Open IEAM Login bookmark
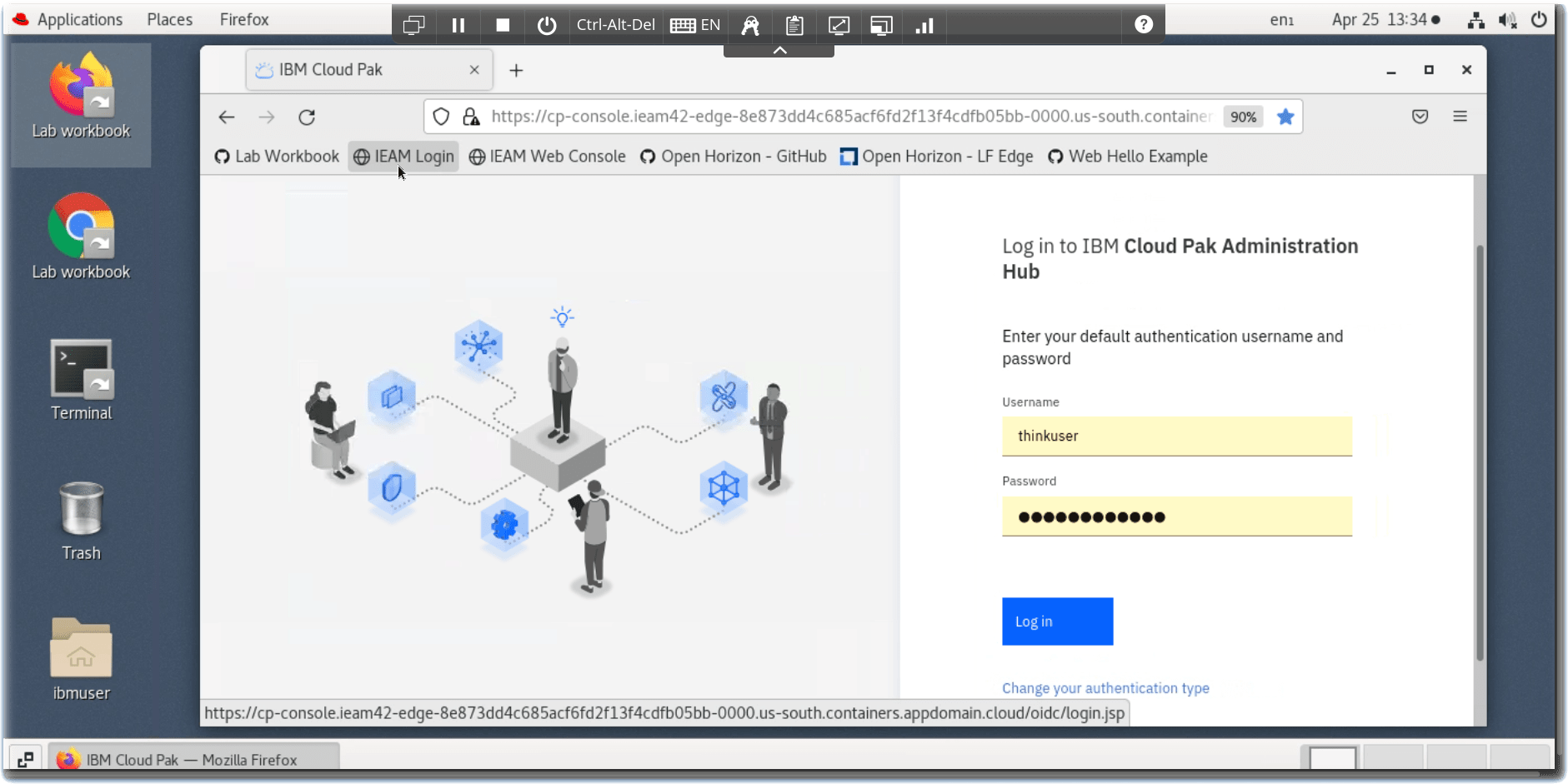This screenshot has width=1568, height=784. pyautogui.click(x=403, y=157)
